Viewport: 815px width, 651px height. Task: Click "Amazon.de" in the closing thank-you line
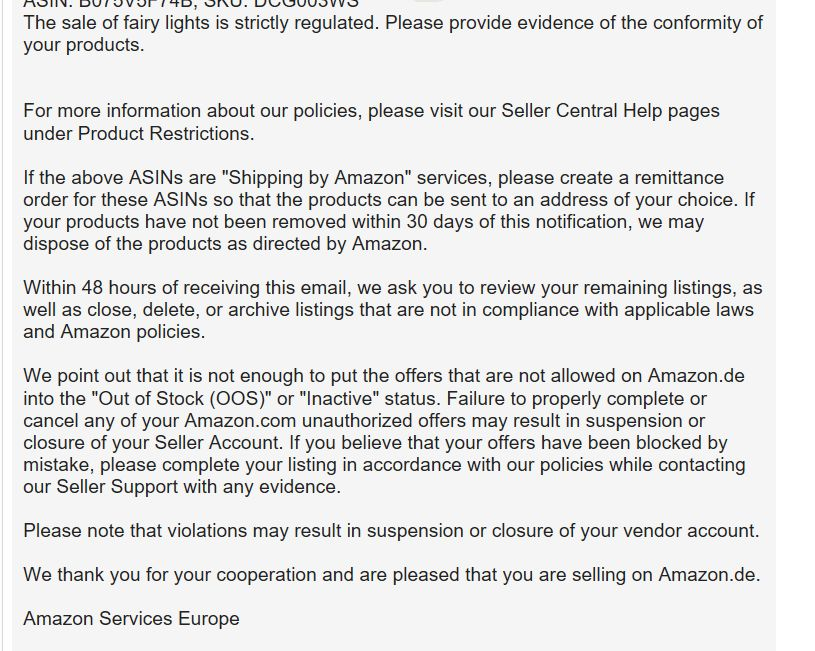[707, 575]
